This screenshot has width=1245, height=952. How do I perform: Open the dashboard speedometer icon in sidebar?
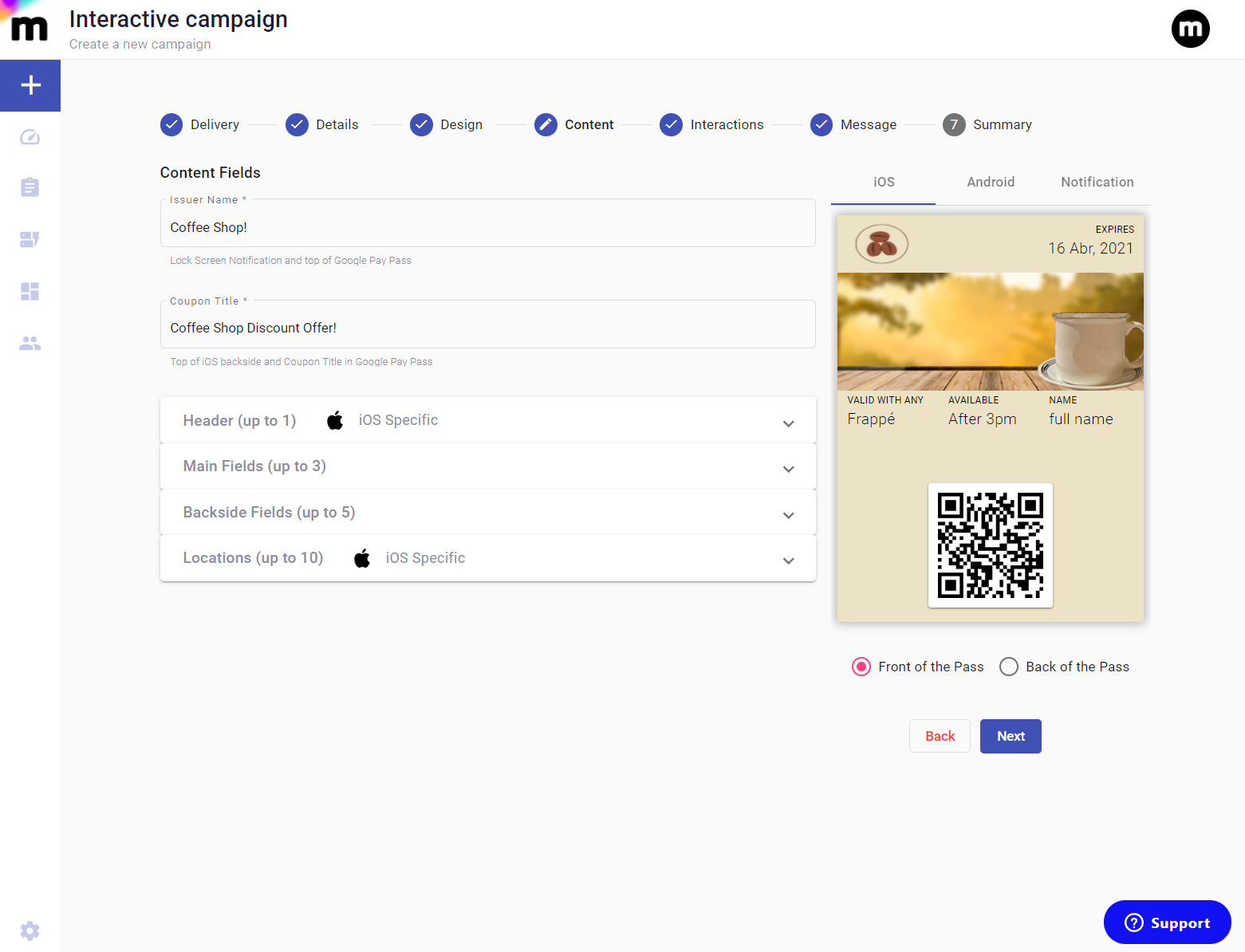tap(30, 136)
